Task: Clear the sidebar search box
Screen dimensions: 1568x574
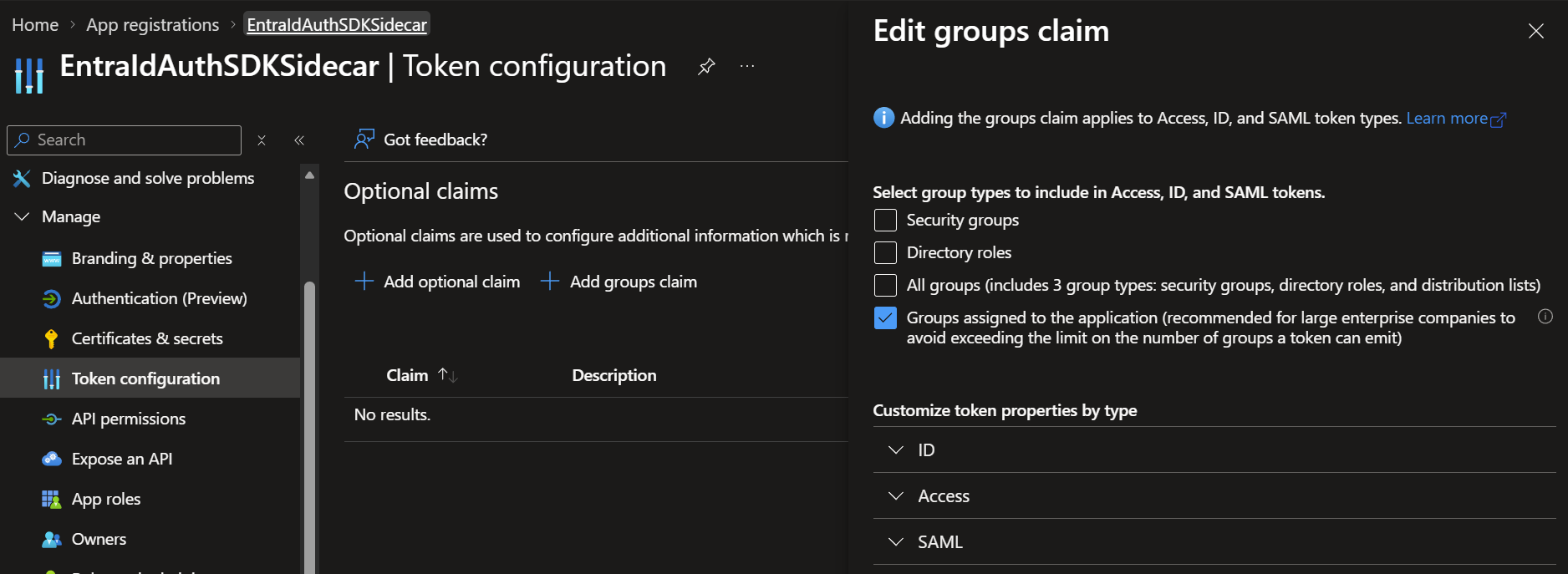Action: coord(262,140)
